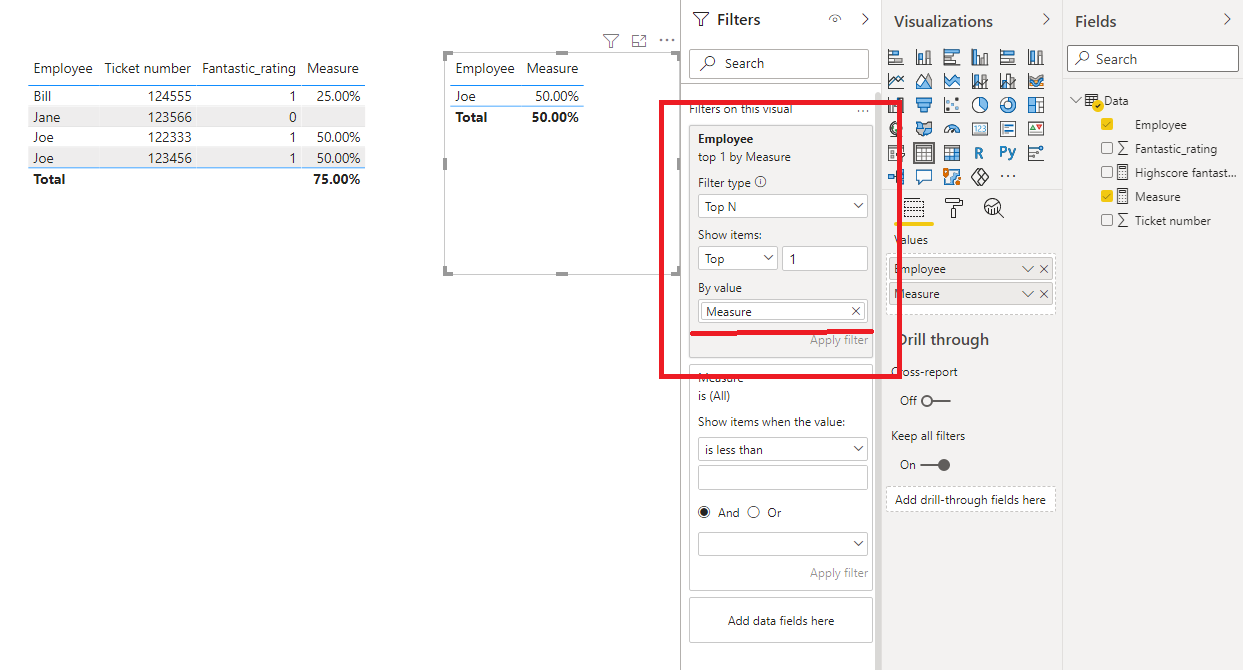
Task: Select the clustered column chart visual
Action: (980, 57)
